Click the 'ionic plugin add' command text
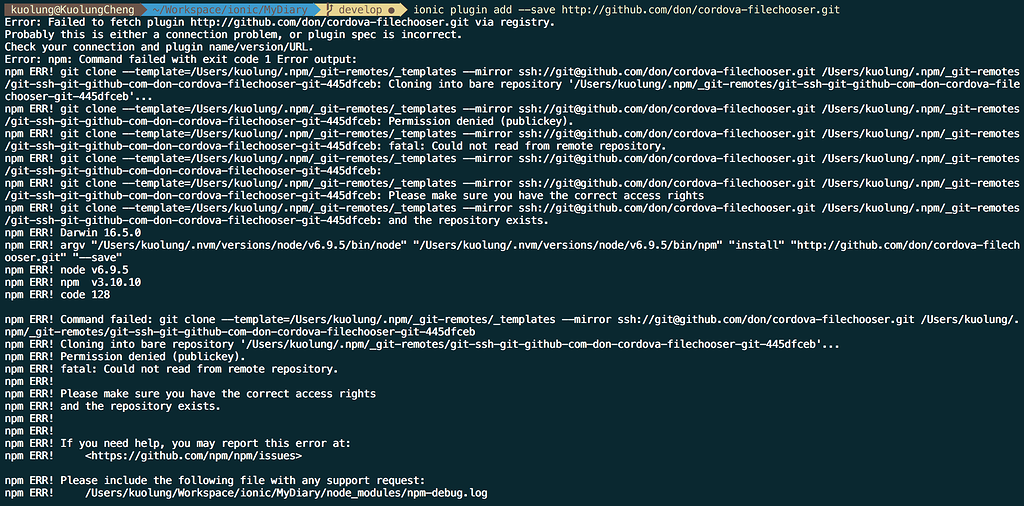Viewport: 1024px width, 506px height. pos(462,10)
